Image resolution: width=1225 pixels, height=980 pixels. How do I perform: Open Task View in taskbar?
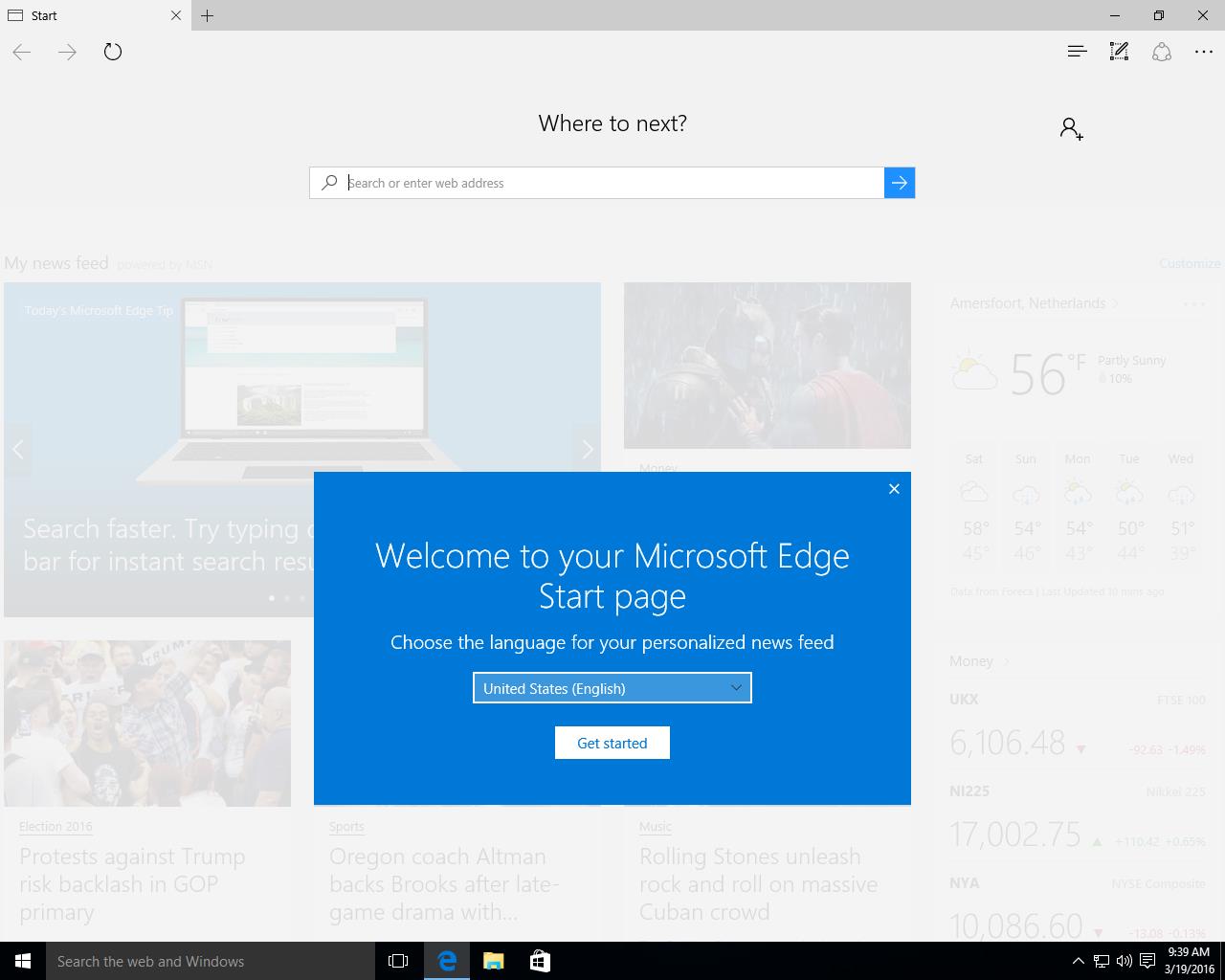398,961
